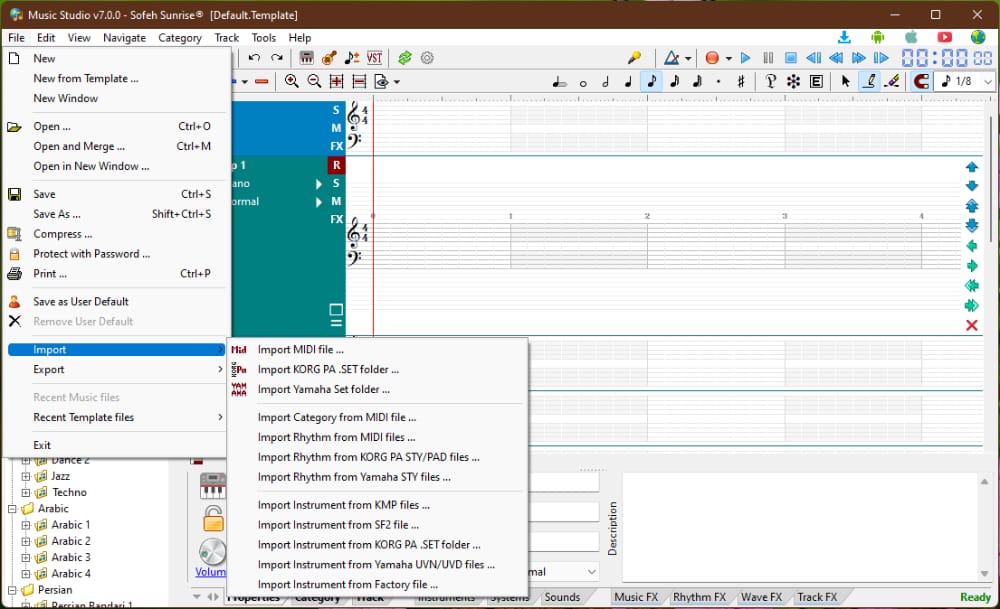The image size is (1000, 609).
Task: Click Save As in File menu
Action: (x=116, y=214)
